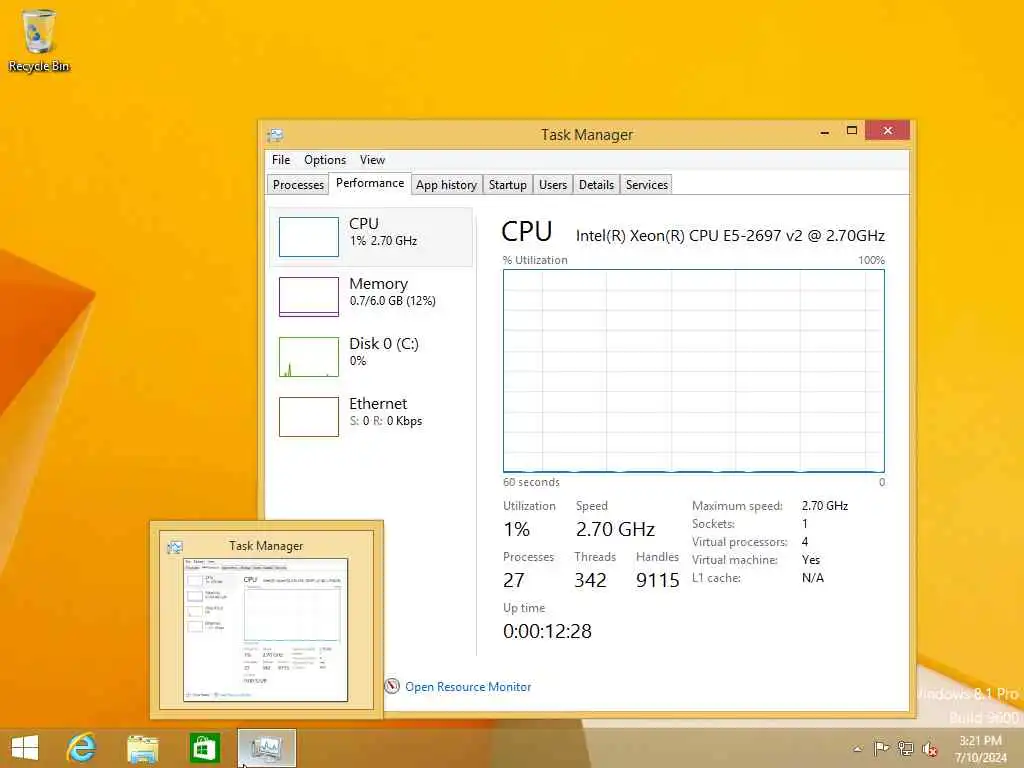Click the % Utilization graph label

[x=535, y=260]
